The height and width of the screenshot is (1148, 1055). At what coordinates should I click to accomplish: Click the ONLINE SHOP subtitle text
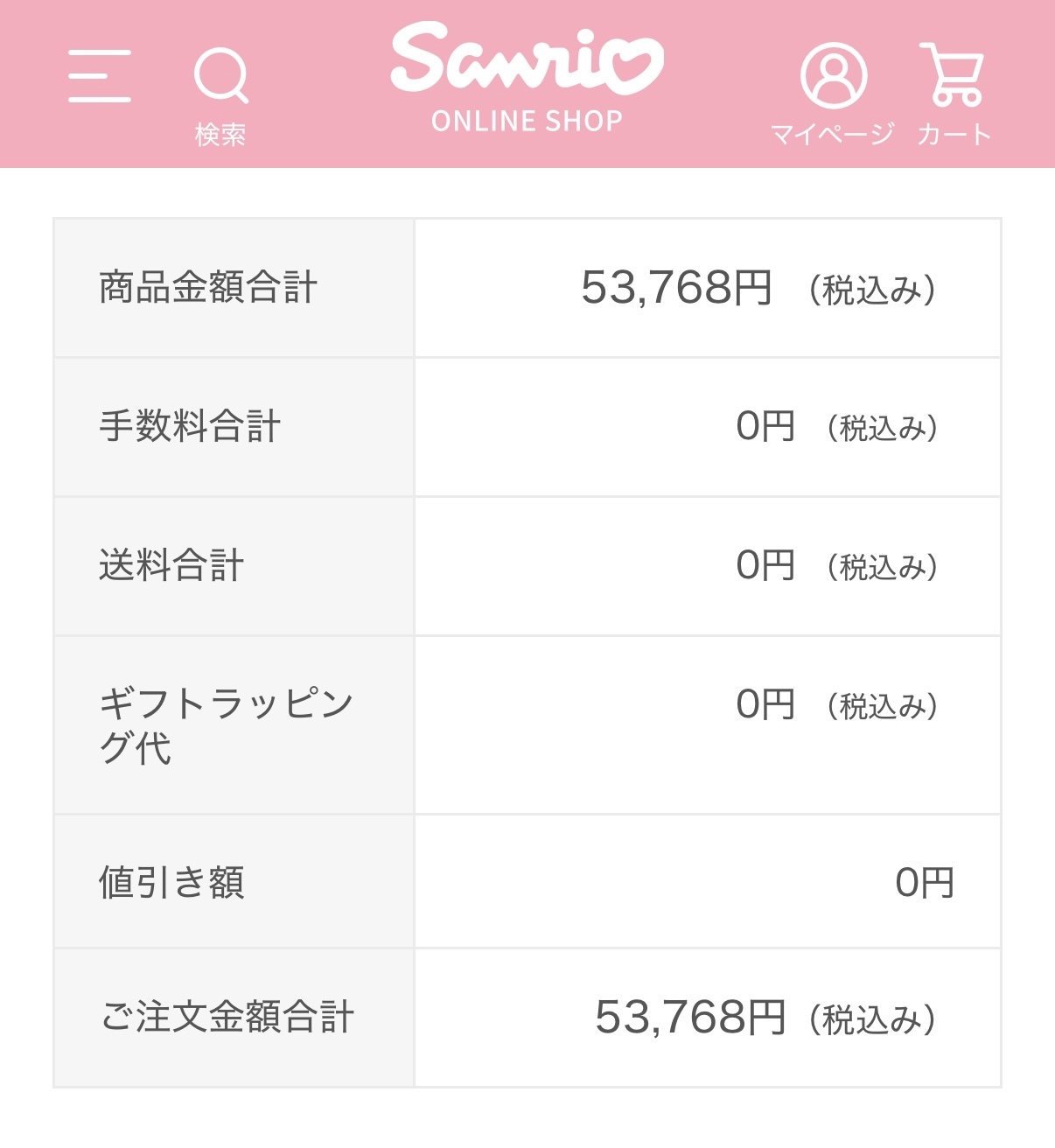[x=527, y=121]
